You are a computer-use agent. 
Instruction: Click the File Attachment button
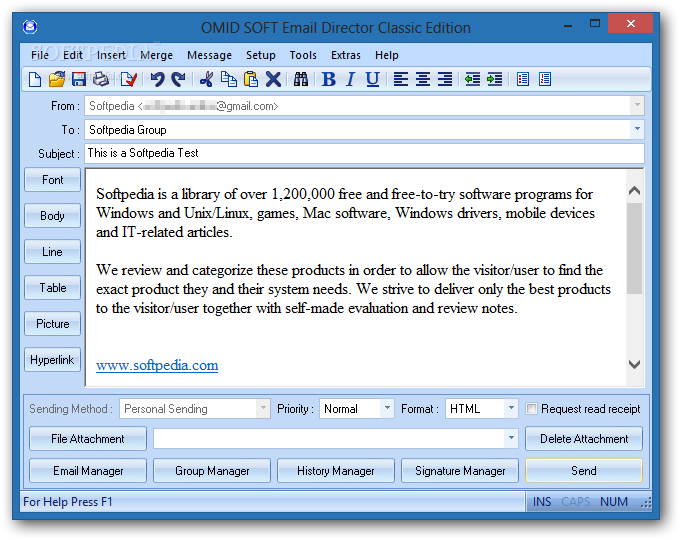[x=88, y=439]
